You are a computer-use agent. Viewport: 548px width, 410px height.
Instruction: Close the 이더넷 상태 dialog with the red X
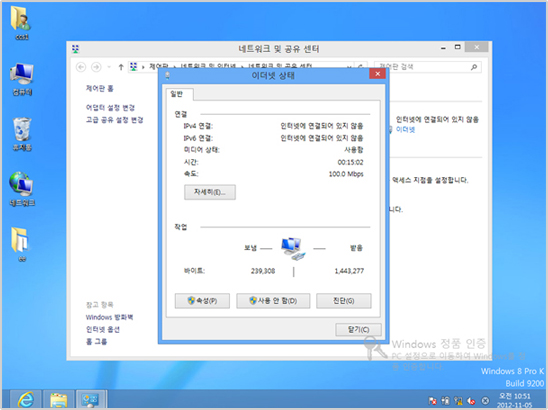[x=377, y=74]
